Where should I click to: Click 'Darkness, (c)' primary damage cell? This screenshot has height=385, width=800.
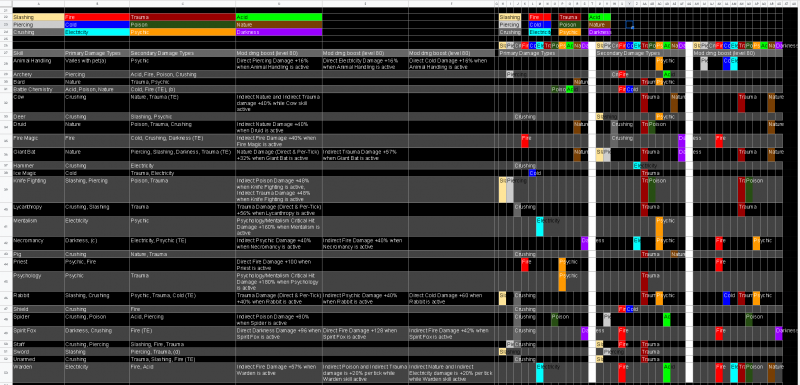click(x=97, y=244)
